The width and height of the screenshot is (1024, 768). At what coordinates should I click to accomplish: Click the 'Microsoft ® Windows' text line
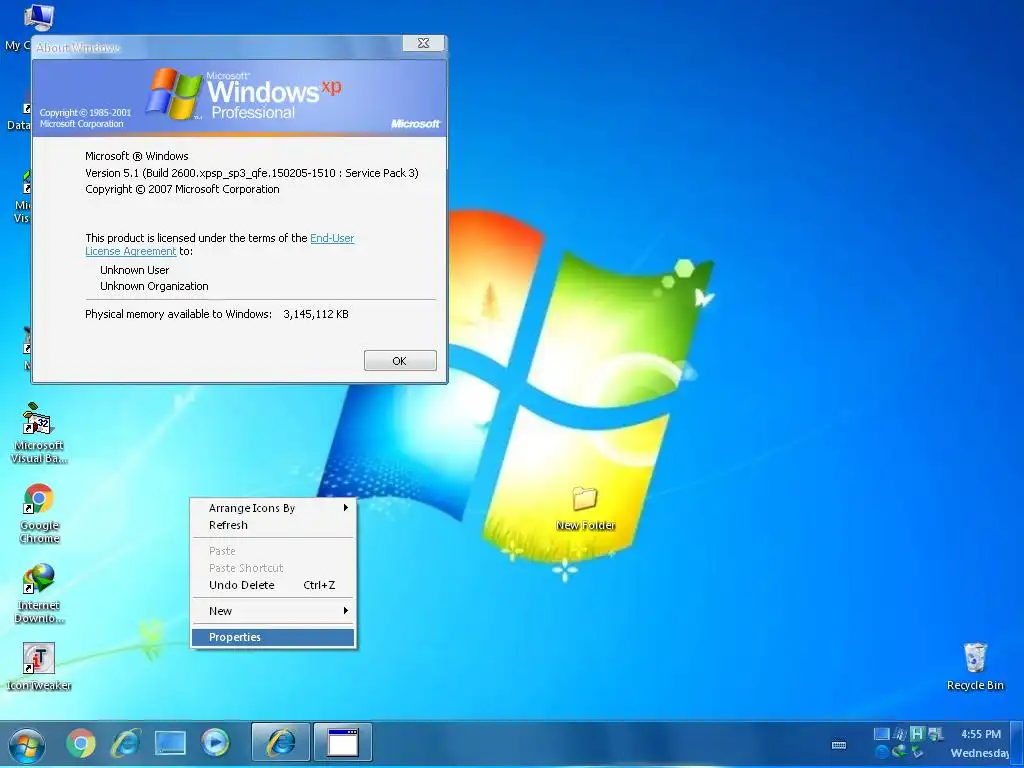pos(136,156)
